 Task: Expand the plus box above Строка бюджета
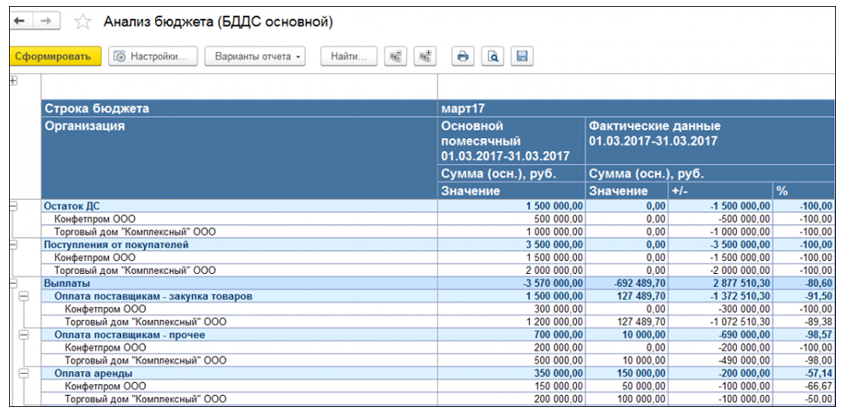13,81
